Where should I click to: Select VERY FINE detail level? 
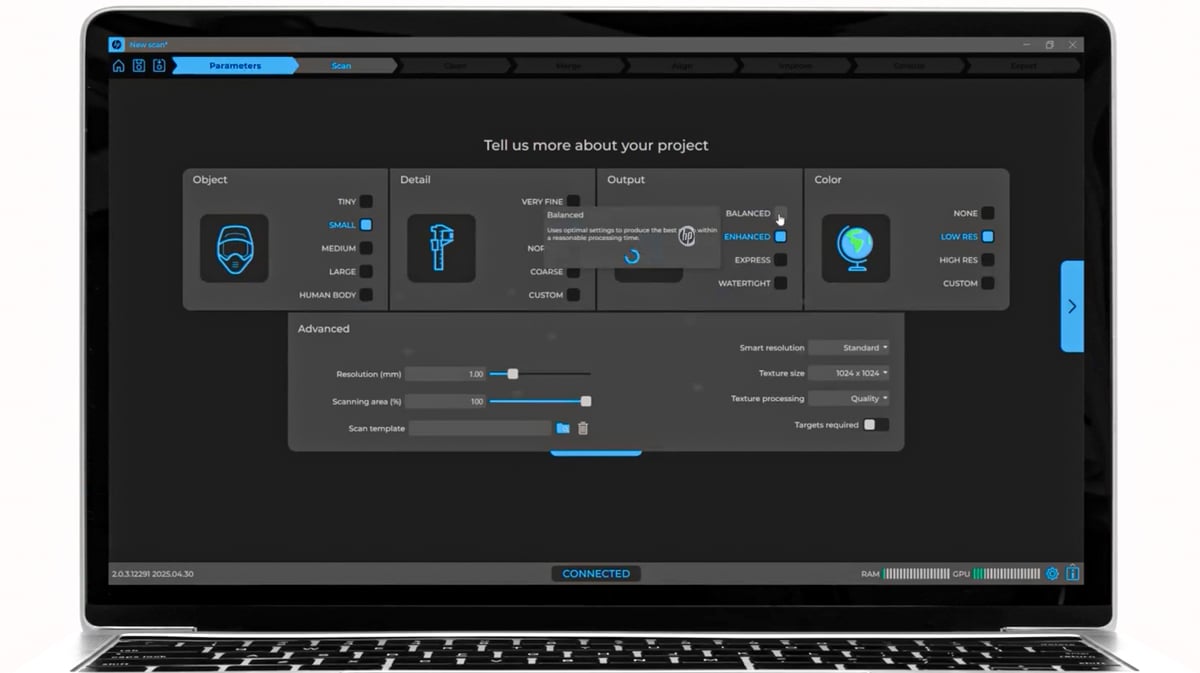click(573, 201)
